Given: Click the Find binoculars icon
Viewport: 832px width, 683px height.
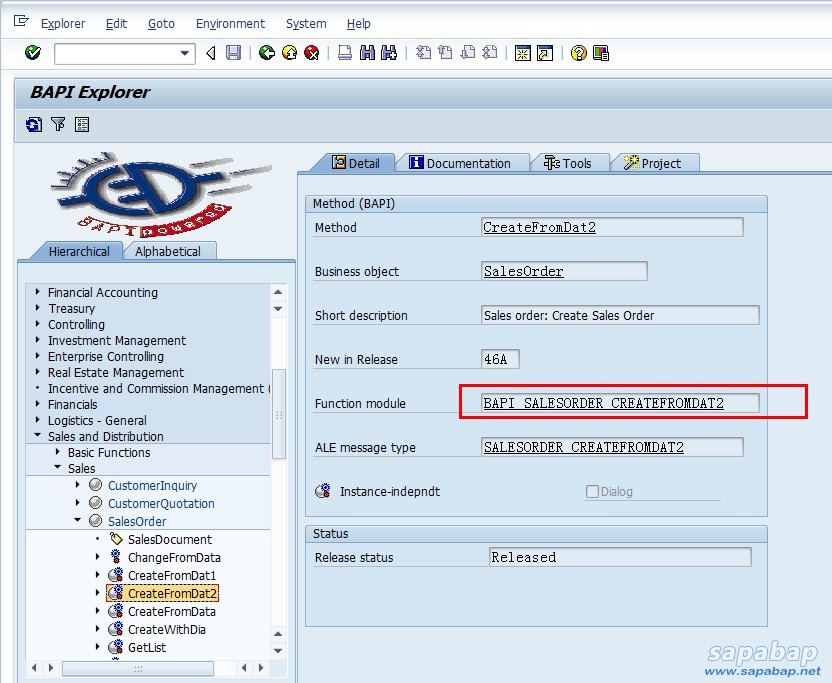Looking at the screenshot, I should pyautogui.click(x=367, y=53).
